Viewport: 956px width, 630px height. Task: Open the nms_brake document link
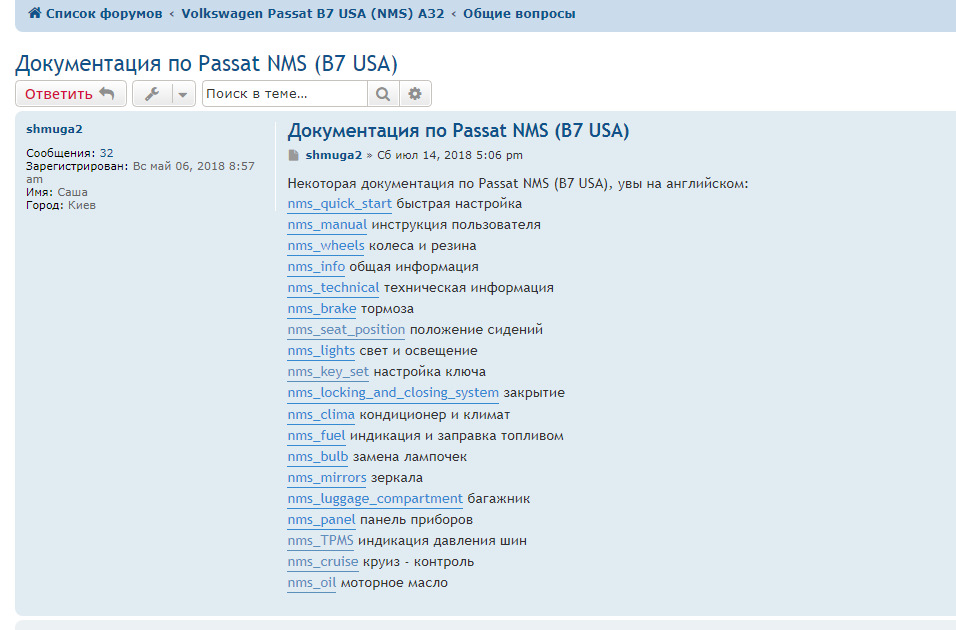point(322,309)
